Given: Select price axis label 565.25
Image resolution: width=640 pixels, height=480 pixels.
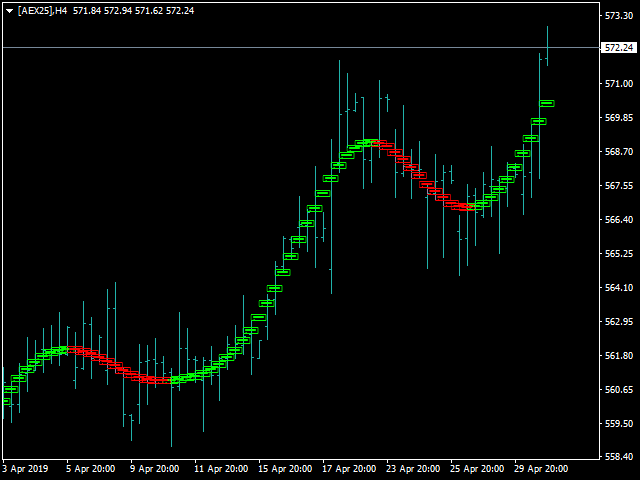Looking at the screenshot, I should tap(619, 254).
